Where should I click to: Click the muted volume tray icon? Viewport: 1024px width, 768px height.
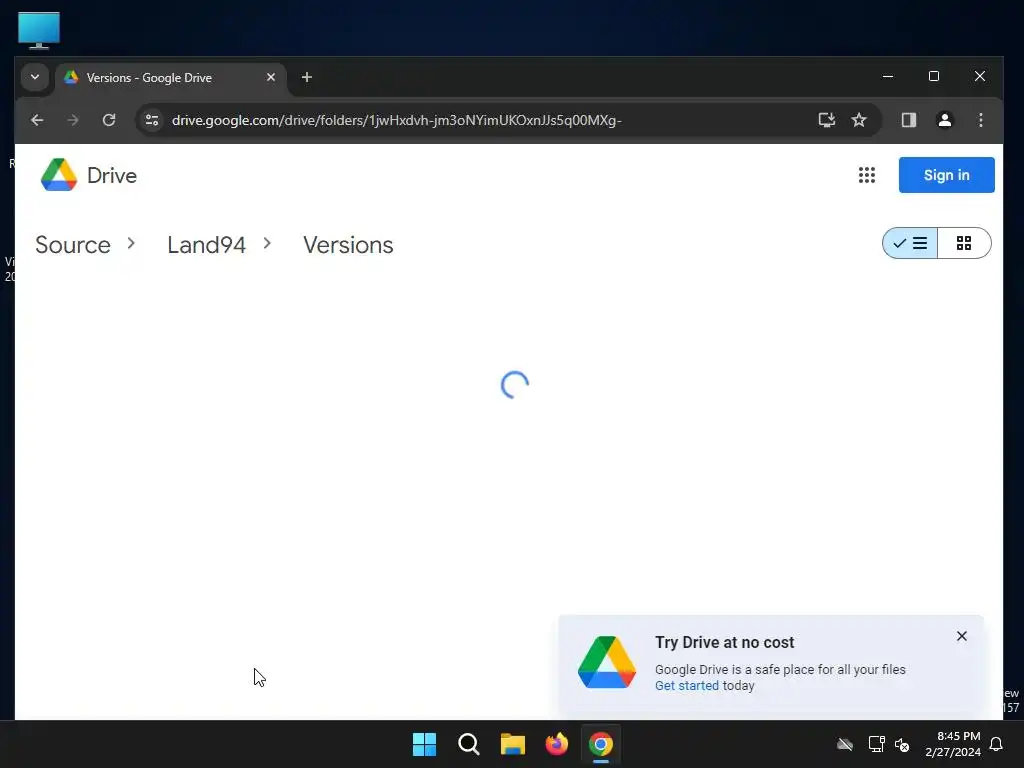902,744
